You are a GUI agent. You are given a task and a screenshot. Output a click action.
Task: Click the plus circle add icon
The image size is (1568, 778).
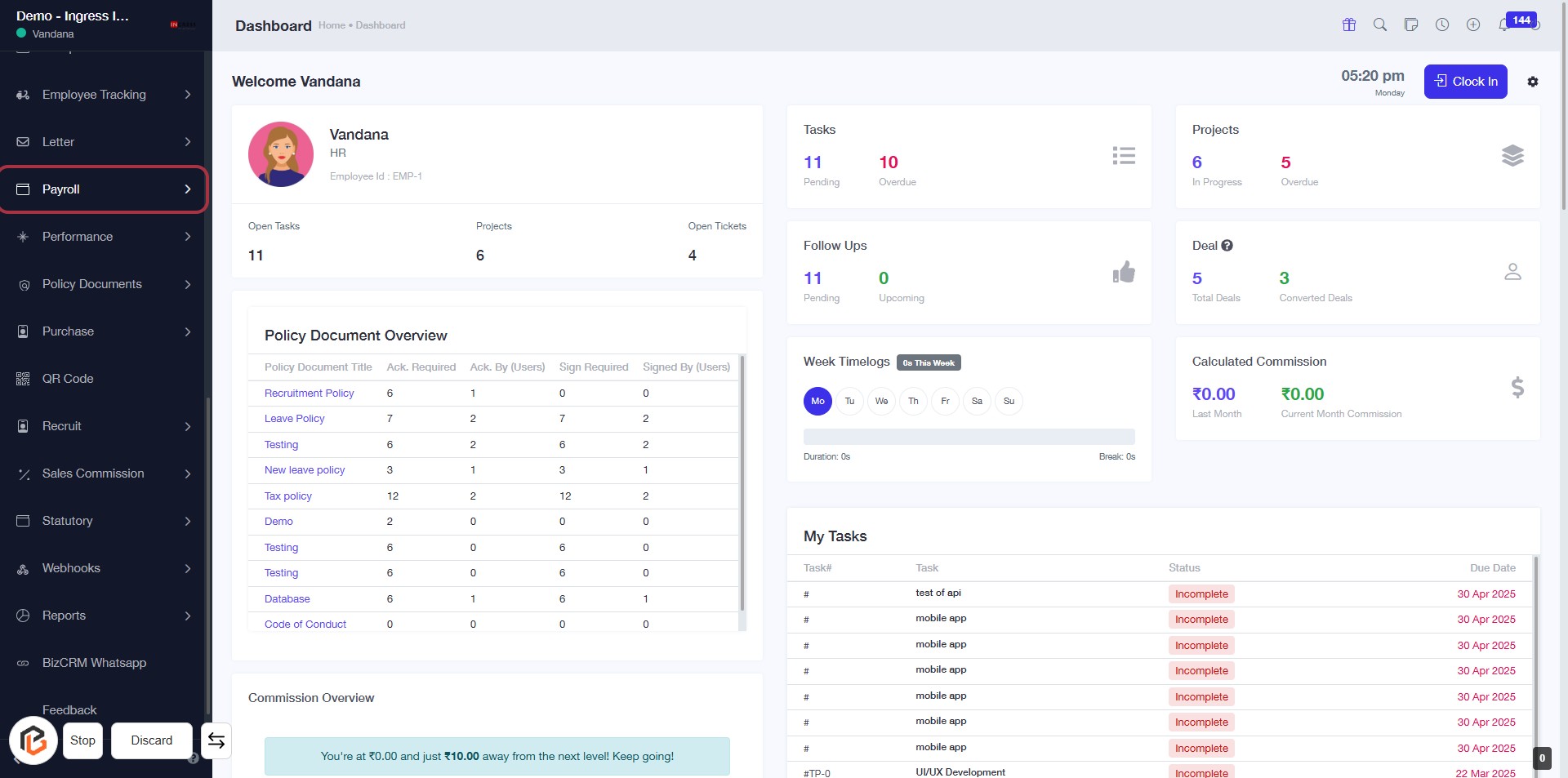point(1473,24)
